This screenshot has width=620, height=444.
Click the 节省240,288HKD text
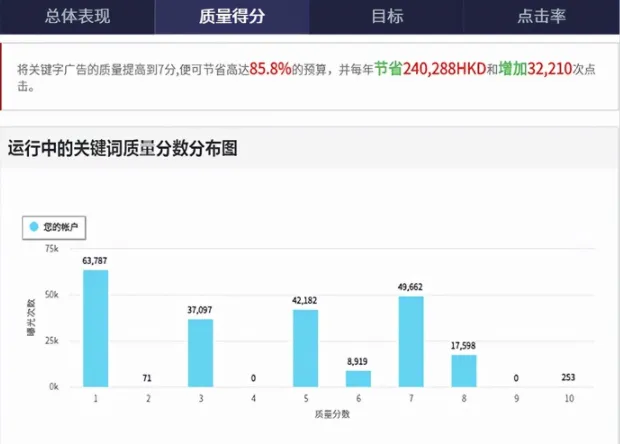click(x=430, y=69)
